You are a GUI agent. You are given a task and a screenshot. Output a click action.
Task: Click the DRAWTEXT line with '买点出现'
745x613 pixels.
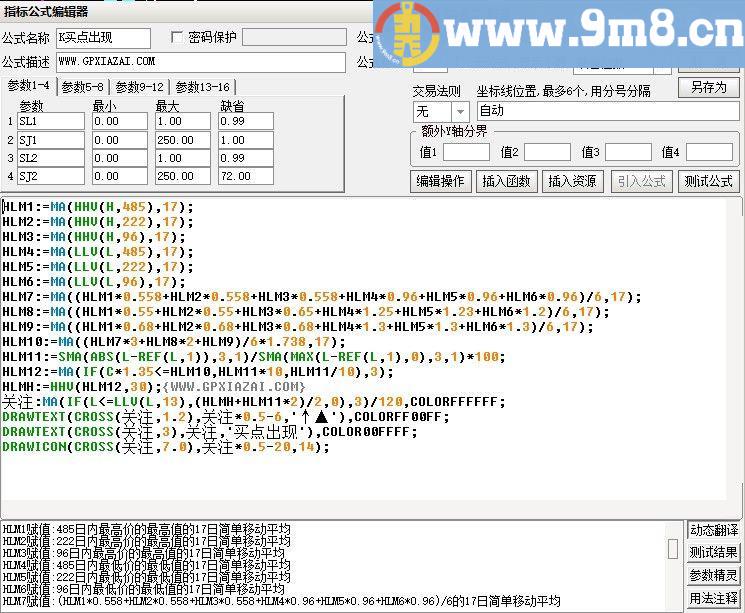tap(210, 432)
